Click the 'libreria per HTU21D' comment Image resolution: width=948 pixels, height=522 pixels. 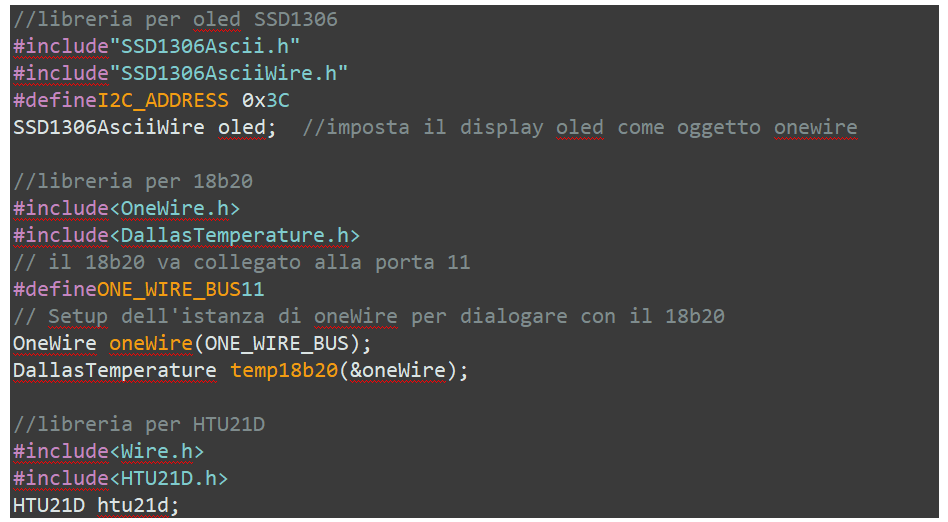pos(139,424)
